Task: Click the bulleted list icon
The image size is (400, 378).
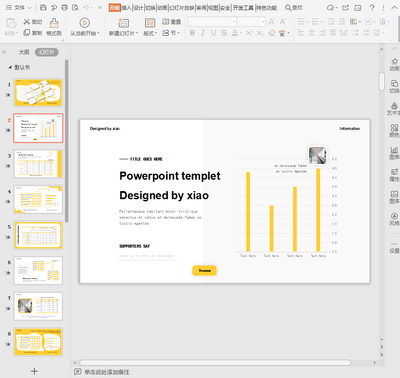Action: pyautogui.click(x=302, y=22)
